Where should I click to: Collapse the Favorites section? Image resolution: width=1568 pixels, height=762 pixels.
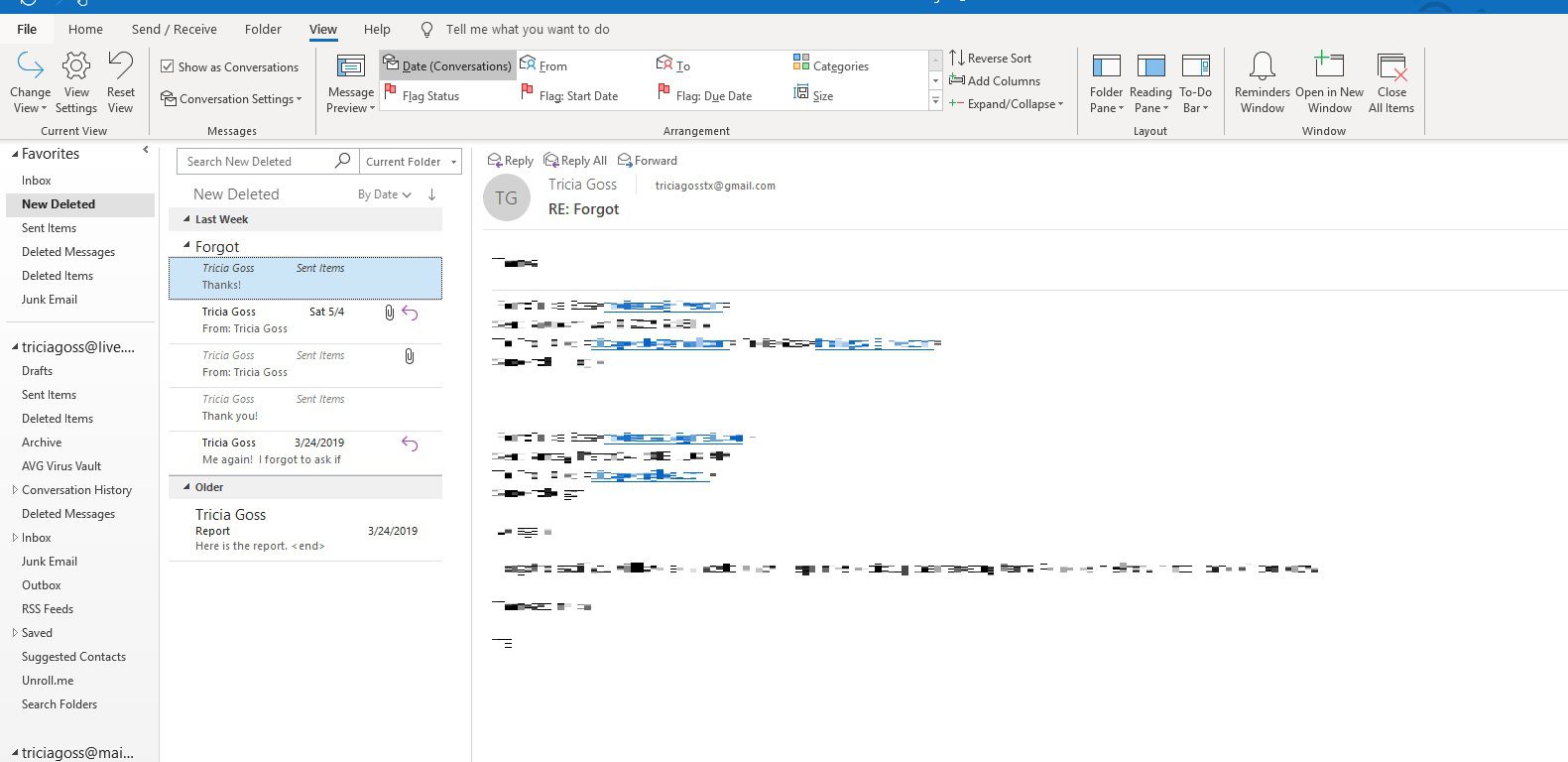[x=15, y=154]
